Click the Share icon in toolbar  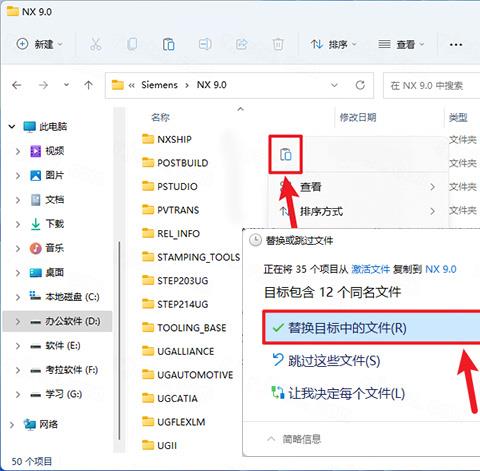click(242, 44)
